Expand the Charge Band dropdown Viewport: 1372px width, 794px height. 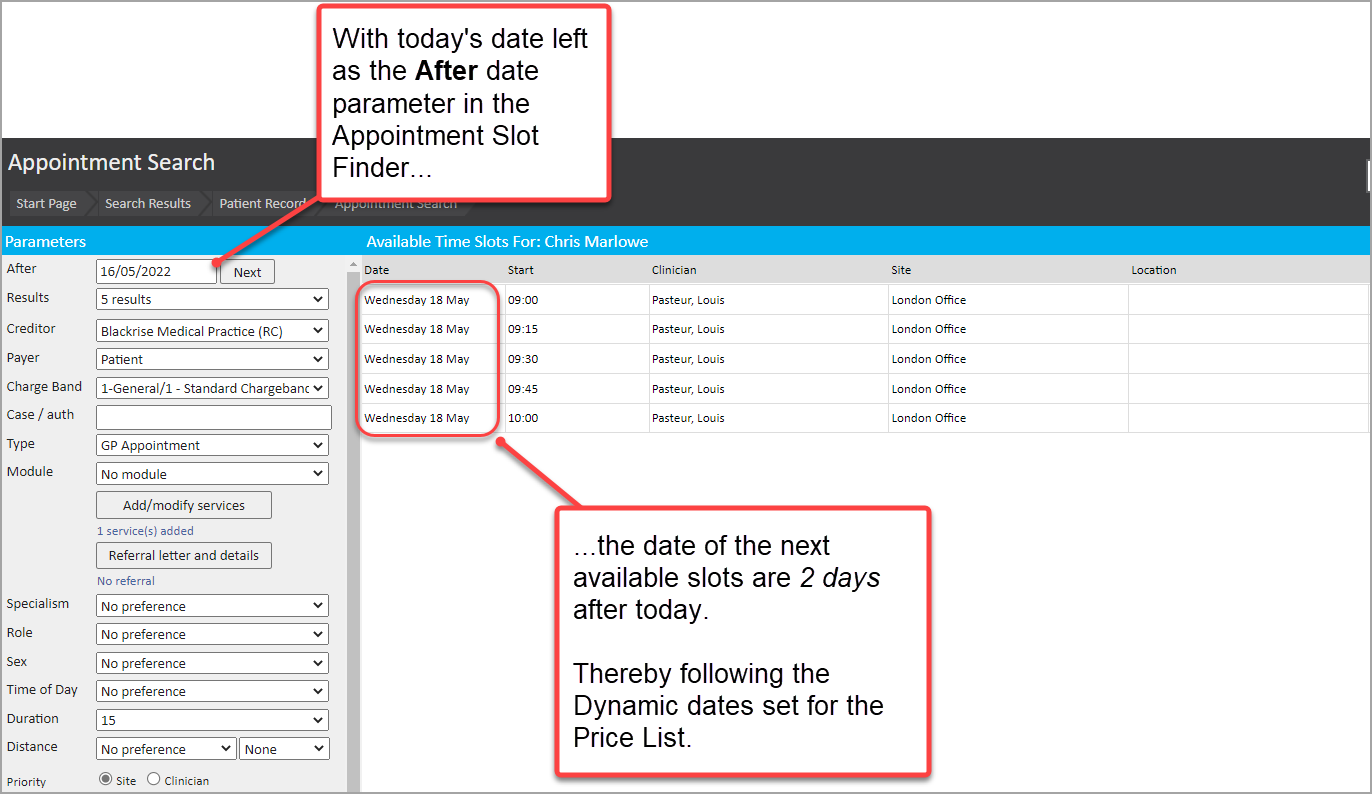[x=212, y=388]
